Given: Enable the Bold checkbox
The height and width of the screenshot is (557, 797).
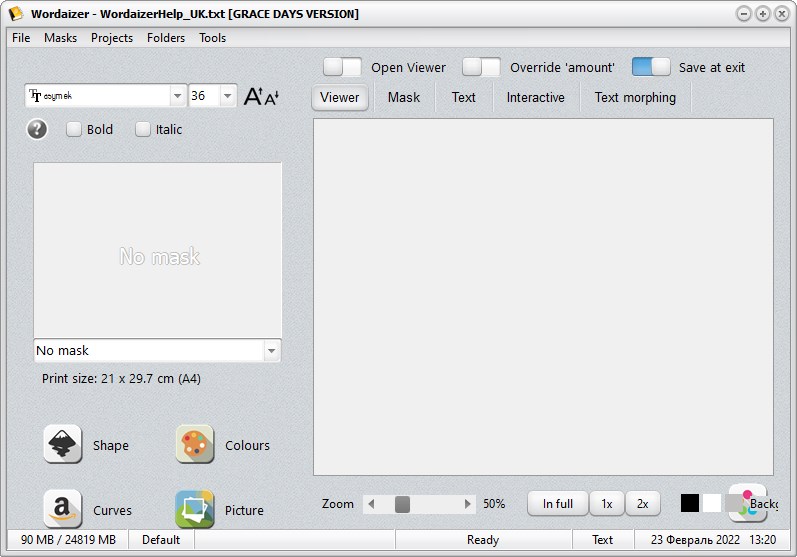Looking at the screenshot, I should [x=74, y=130].
